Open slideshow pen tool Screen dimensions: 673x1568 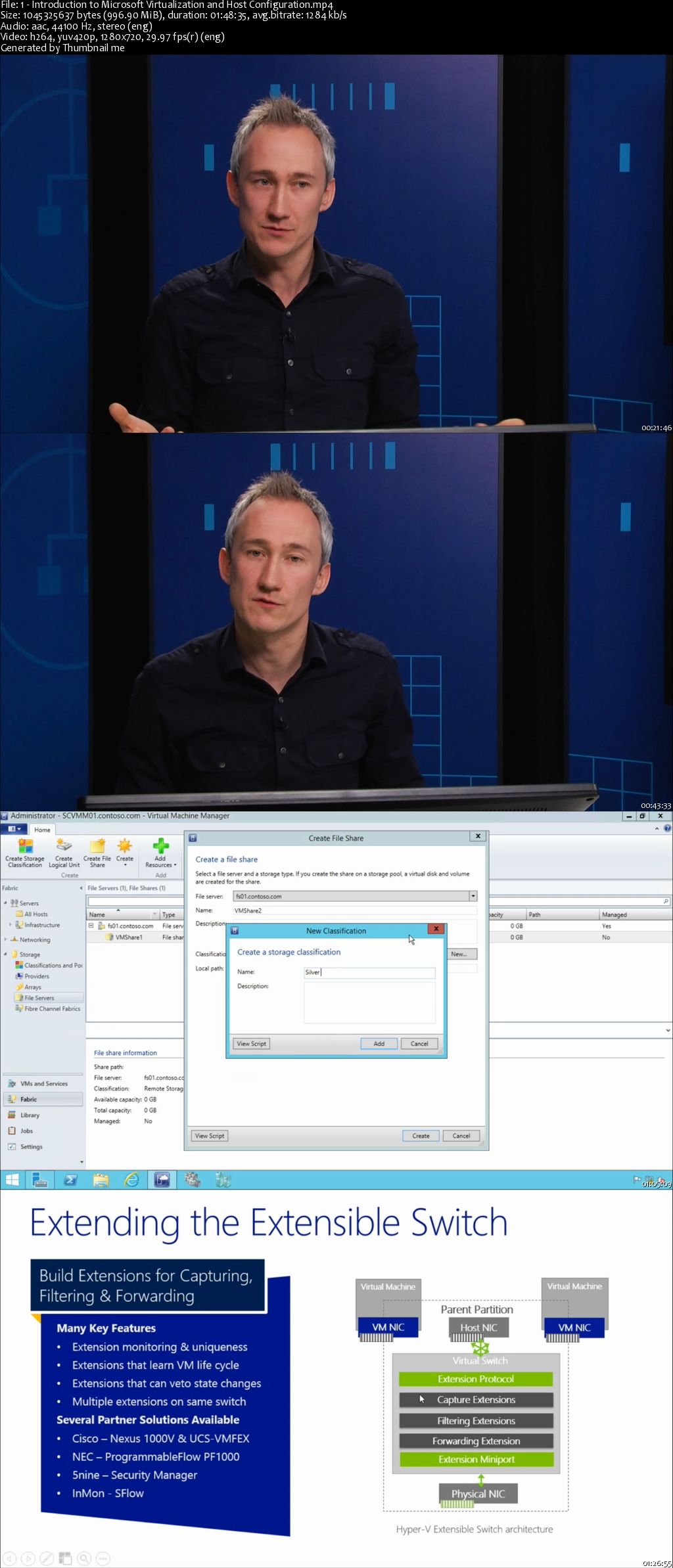click(x=47, y=1558)
